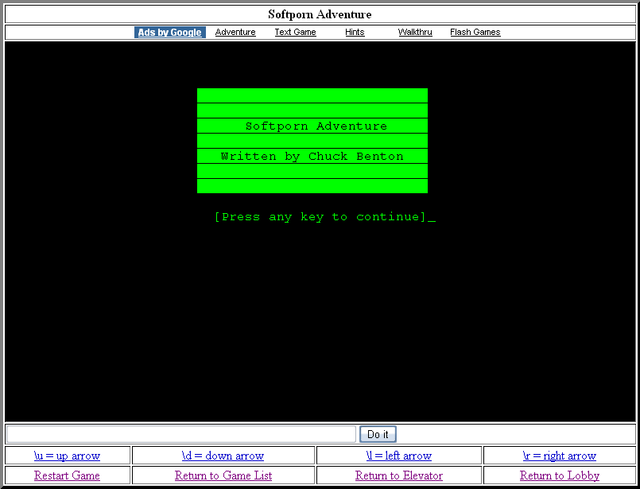
Task: Click the Ads by Google label
Action: 170,32
